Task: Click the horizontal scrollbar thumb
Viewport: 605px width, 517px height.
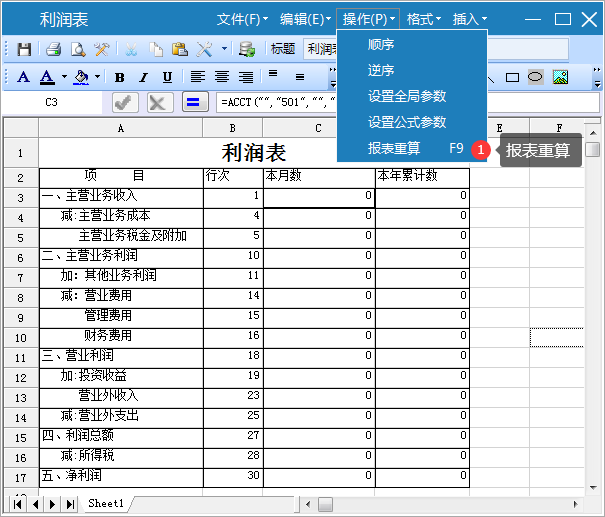Action: (326, 504)
